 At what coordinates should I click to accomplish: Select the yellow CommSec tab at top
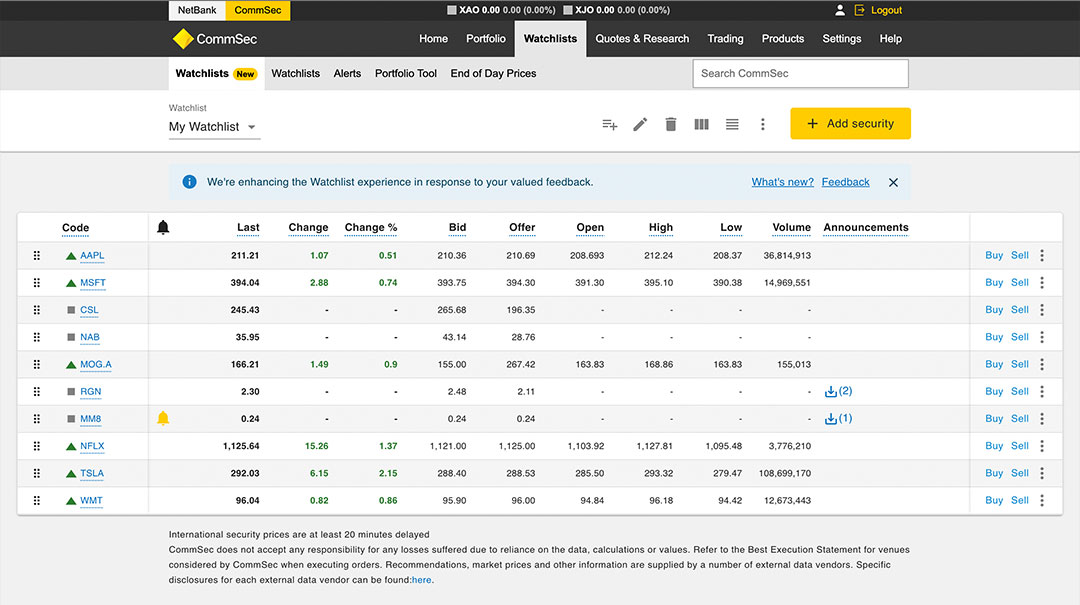click(258, 10)
